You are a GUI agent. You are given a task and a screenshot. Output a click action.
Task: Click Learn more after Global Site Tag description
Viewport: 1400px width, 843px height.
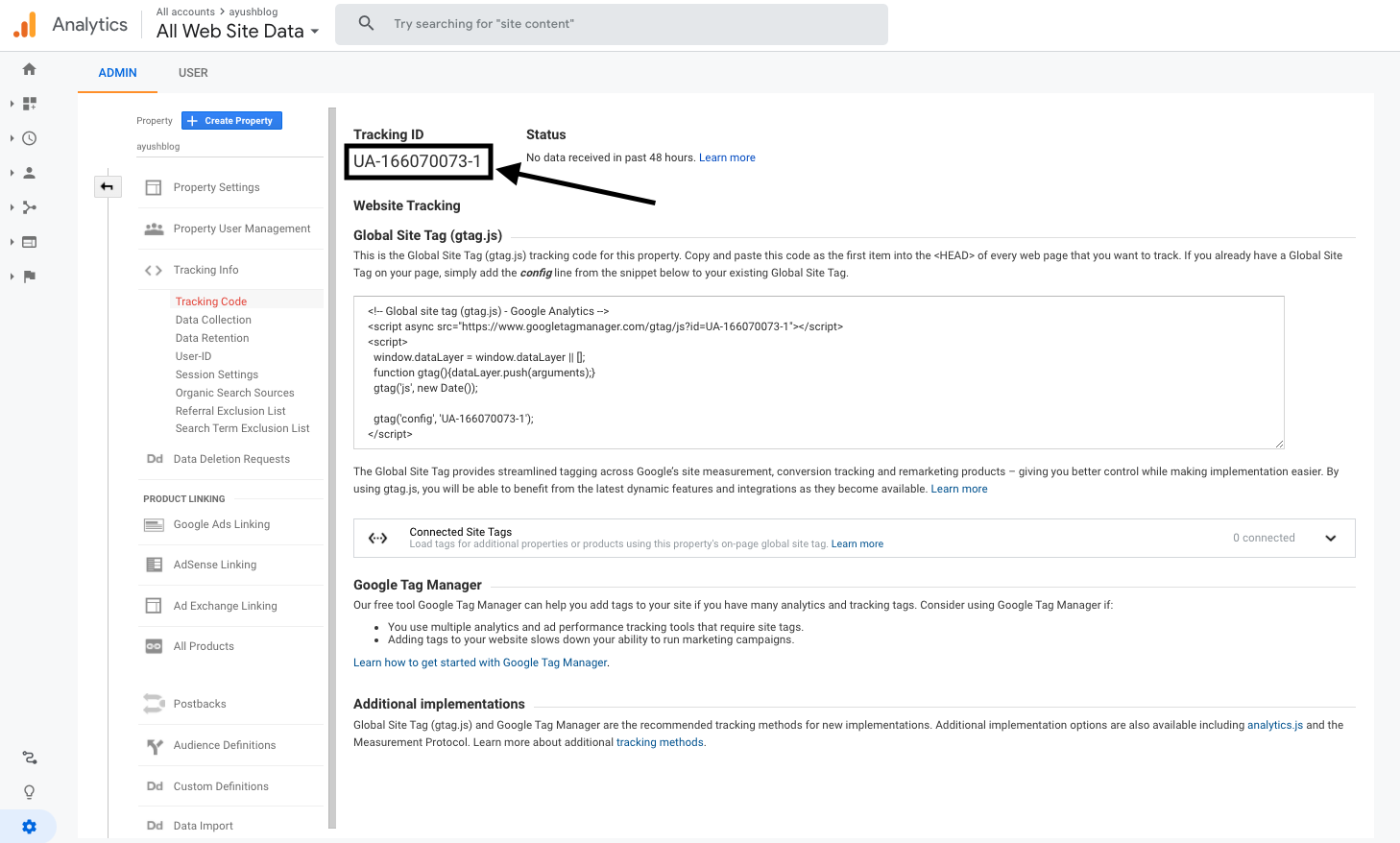(959, 489)
